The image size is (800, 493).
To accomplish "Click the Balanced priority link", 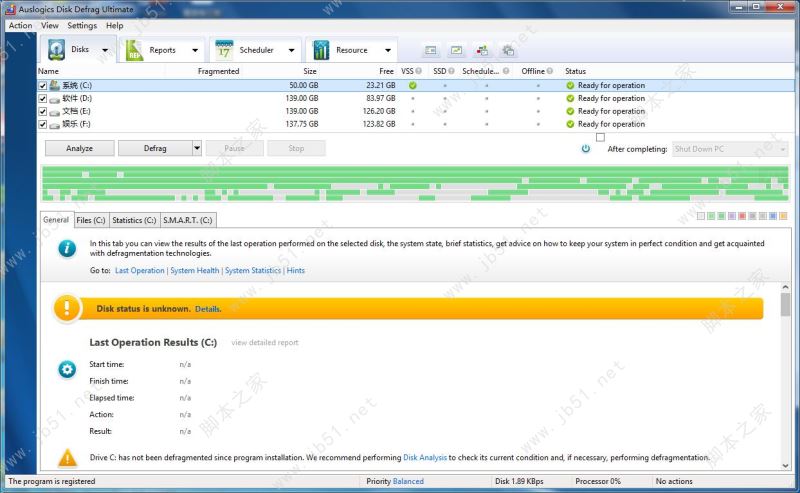I will coord(408,481).
